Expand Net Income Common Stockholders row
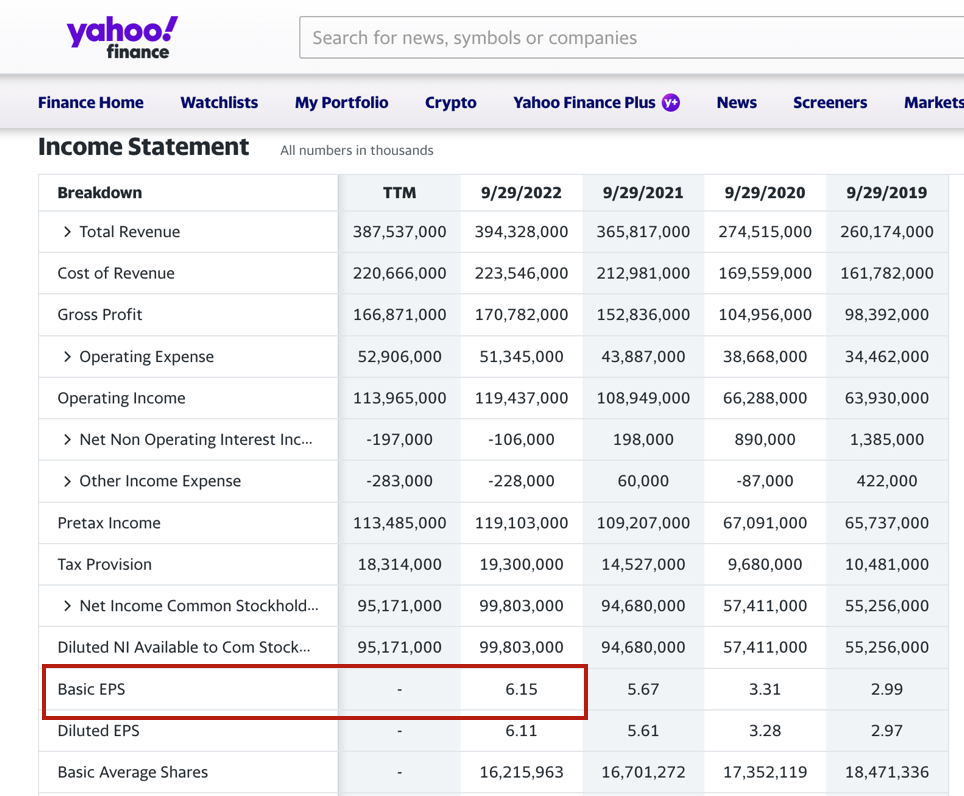The height and width of the screenshot is (796, 964). (67, 606)
